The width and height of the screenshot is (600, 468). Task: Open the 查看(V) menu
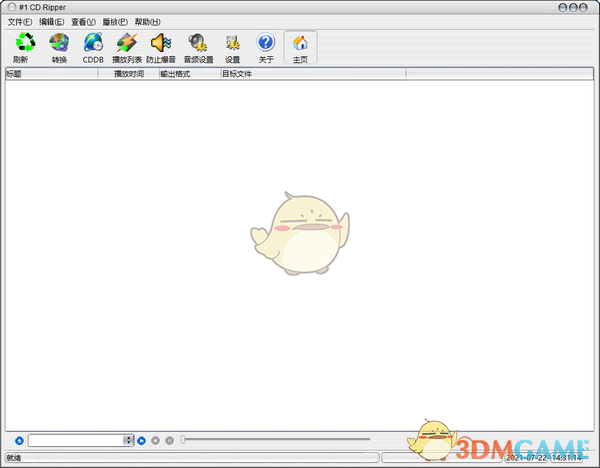click(x=83, y=22)
